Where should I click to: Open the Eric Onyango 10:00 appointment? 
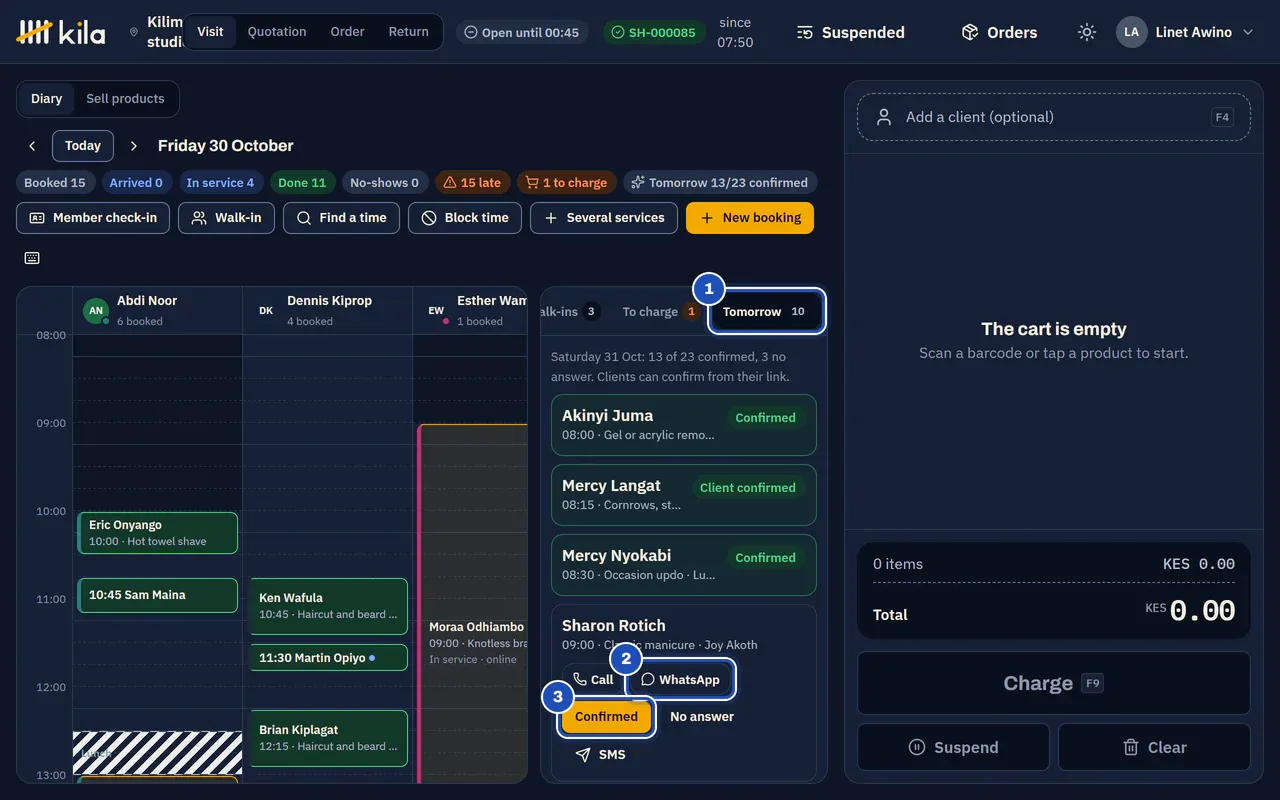tap(158, 533)
